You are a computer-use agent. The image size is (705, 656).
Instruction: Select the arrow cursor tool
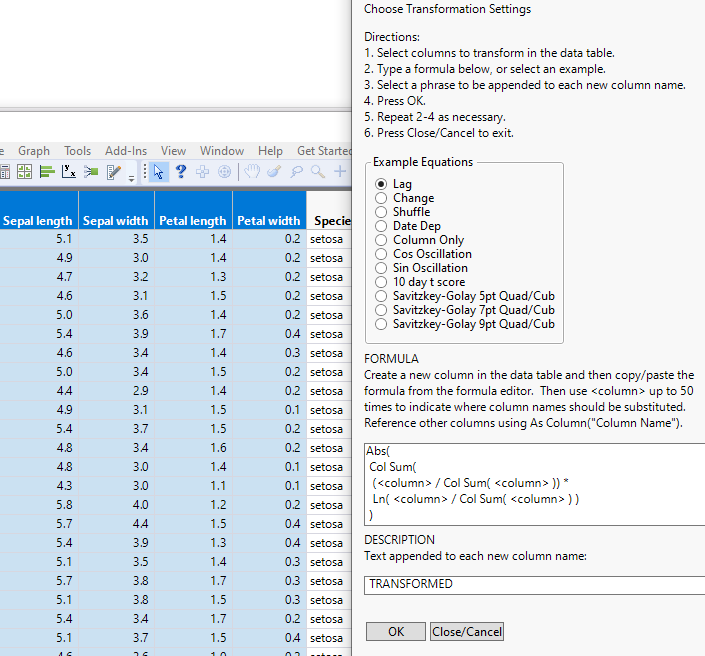(x=159, y=172)
